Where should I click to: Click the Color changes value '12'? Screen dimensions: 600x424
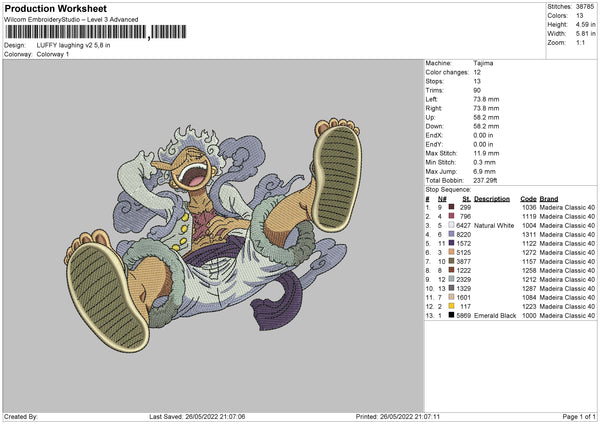click(477, 72)
